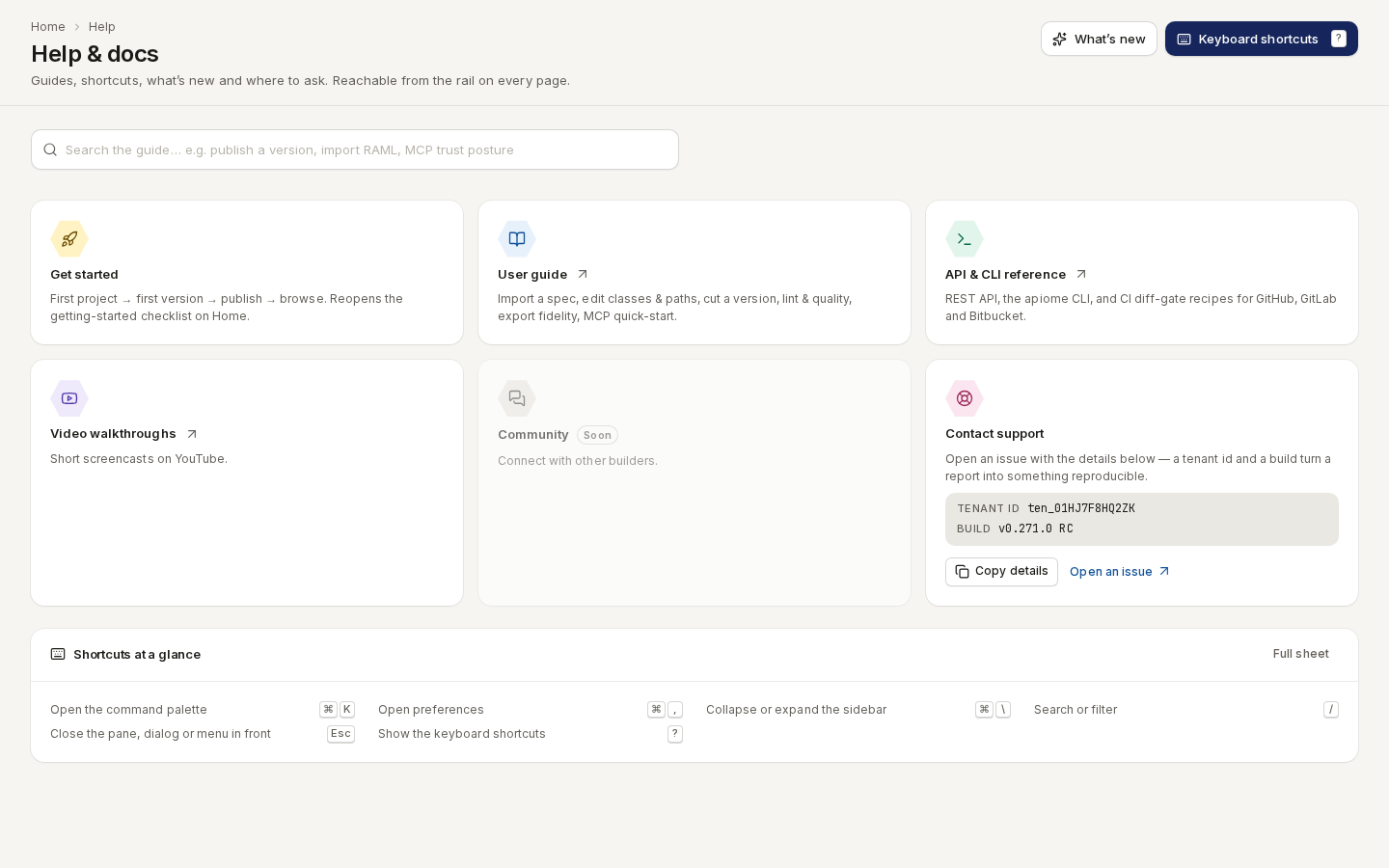Click the Soon badge on Community
This screenshot has width=1389, height=868.
point(597,435)
